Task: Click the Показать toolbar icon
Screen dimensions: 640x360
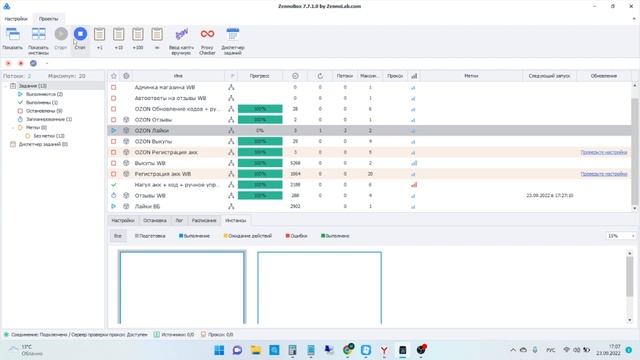Action: (13, 34)
